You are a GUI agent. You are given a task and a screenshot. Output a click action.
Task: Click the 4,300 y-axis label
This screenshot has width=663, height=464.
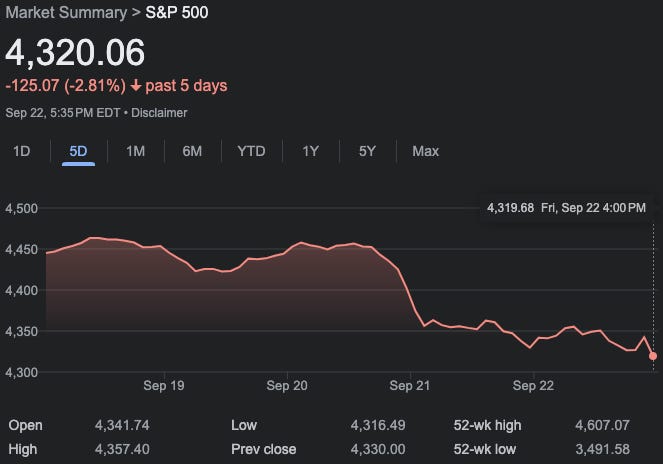coord(22,372)
